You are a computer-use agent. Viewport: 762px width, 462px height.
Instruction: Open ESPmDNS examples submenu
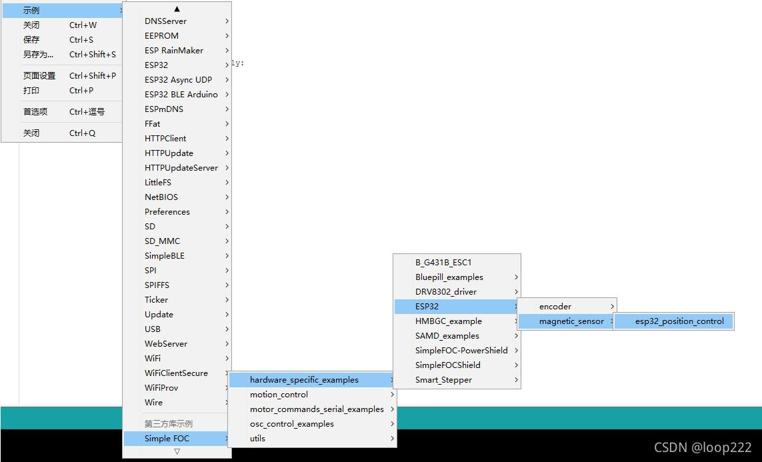coord(177,109)
